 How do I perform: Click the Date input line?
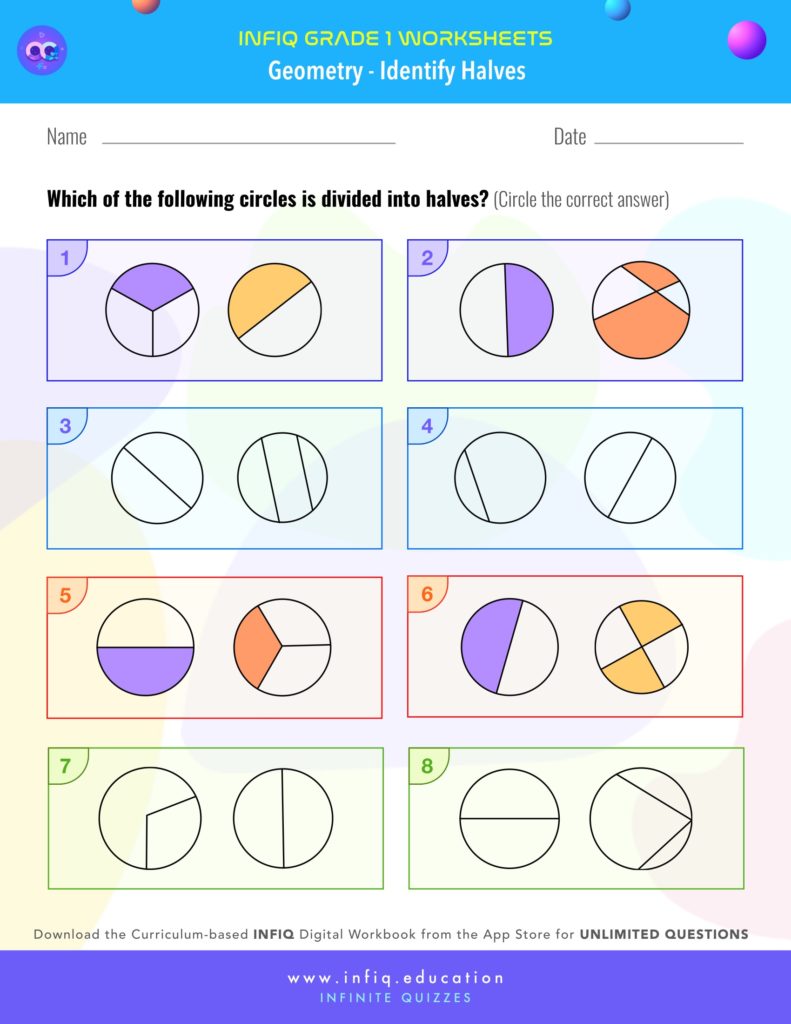[x=668, y=141]
